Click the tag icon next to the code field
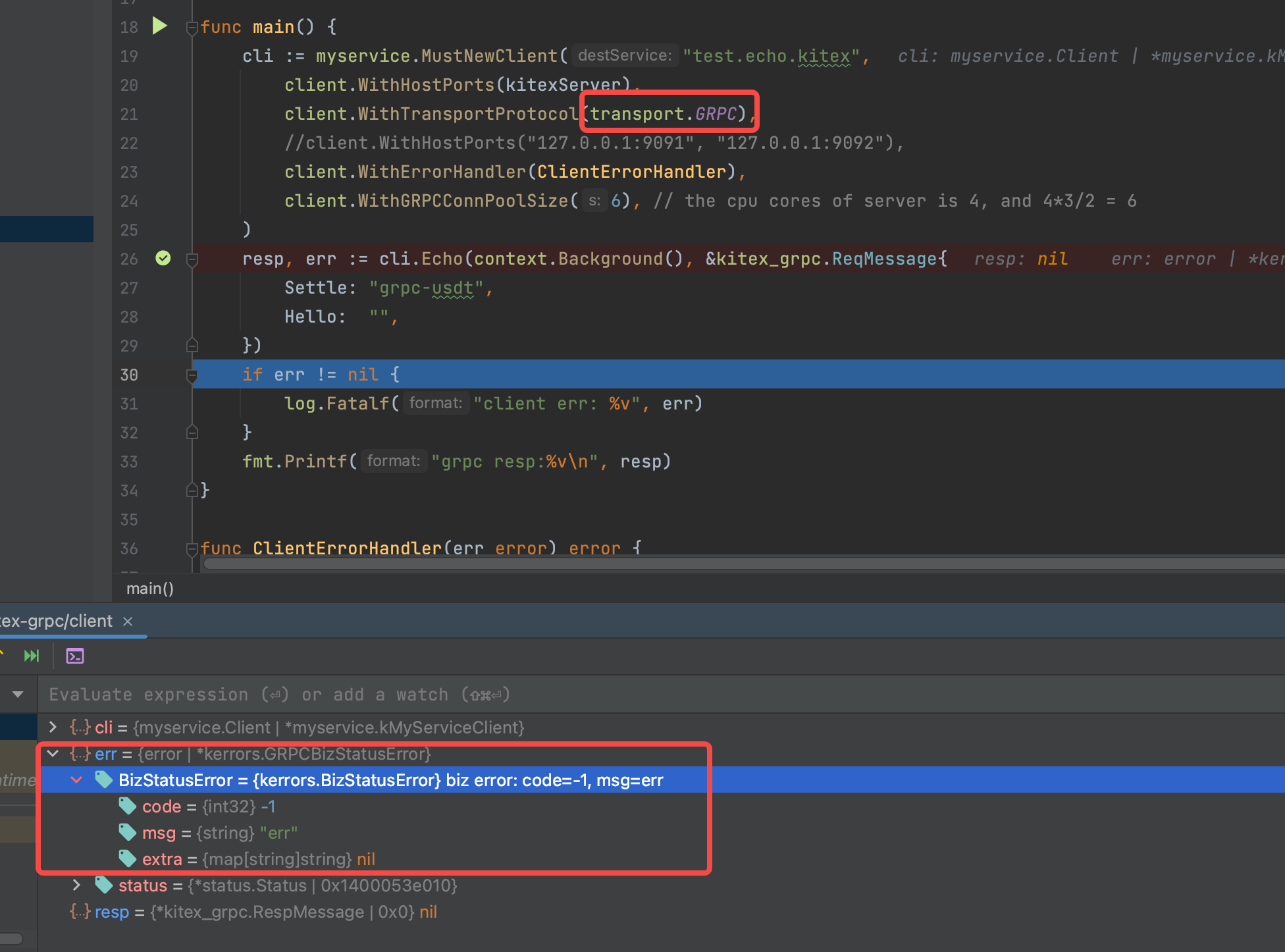This screenshot has height=952, width=1285. pos(127,806)
